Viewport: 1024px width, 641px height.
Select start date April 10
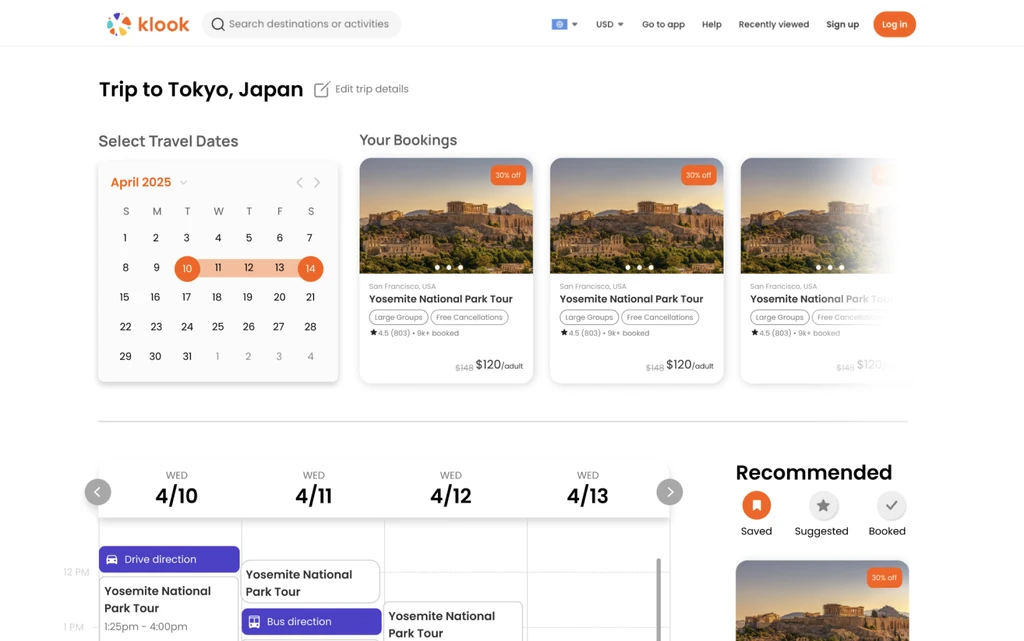tap(187, 268)
